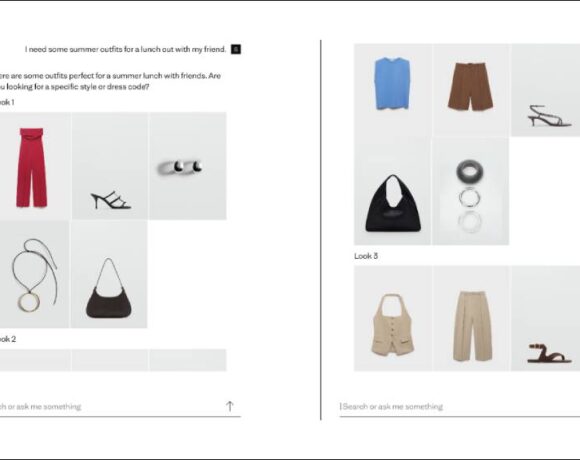Open the cord ring necklace product
This screenshot has height=460, width=580.
pos(34,274)
